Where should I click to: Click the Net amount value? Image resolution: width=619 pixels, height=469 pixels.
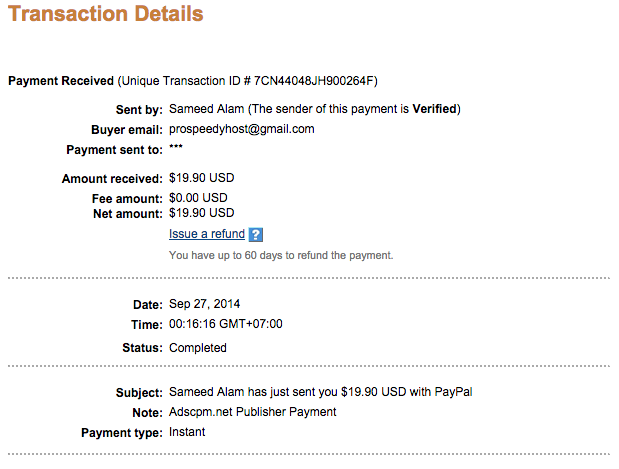pos(202,213)
